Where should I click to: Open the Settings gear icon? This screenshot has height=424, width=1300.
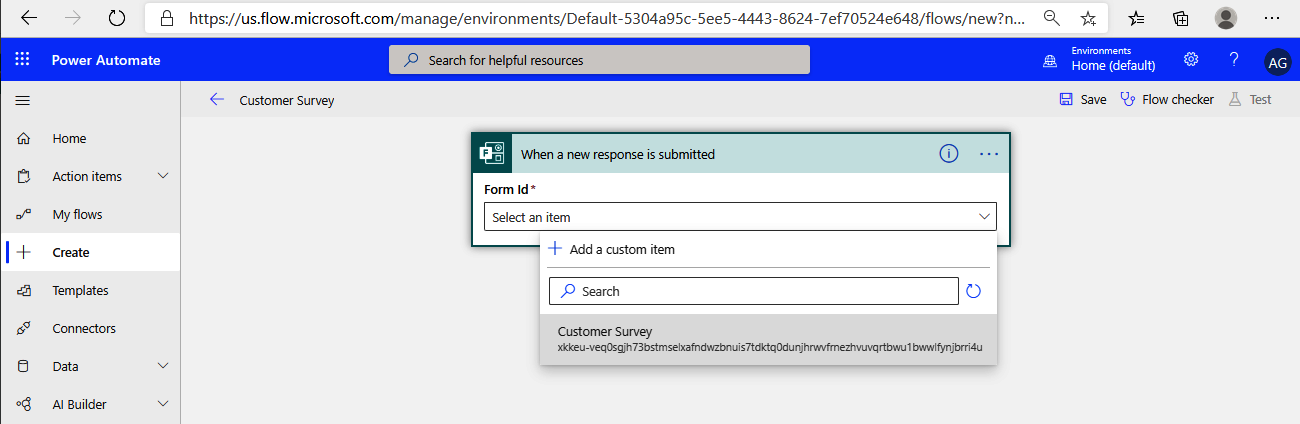tap(1191, 59)
